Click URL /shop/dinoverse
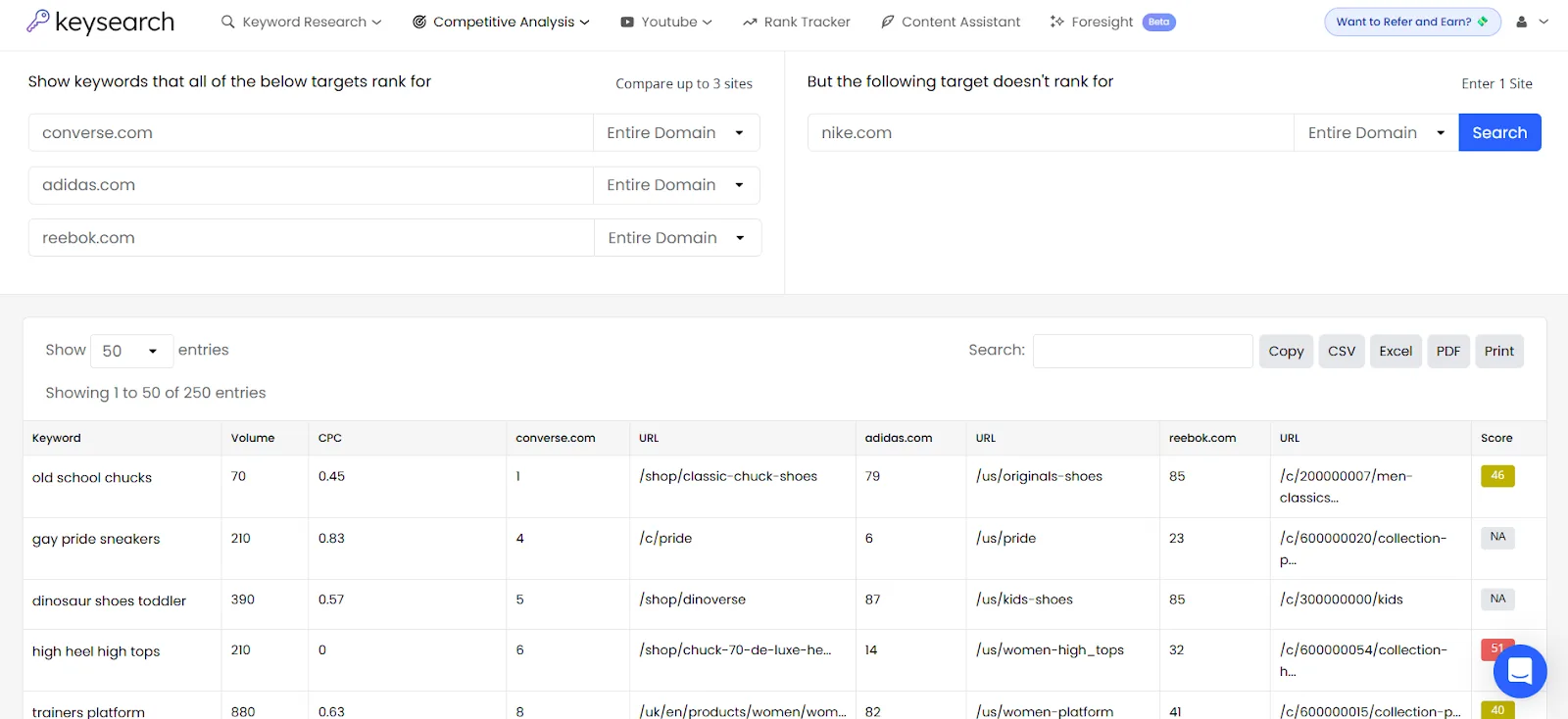 pyautogui.click(x=692, y=599)
